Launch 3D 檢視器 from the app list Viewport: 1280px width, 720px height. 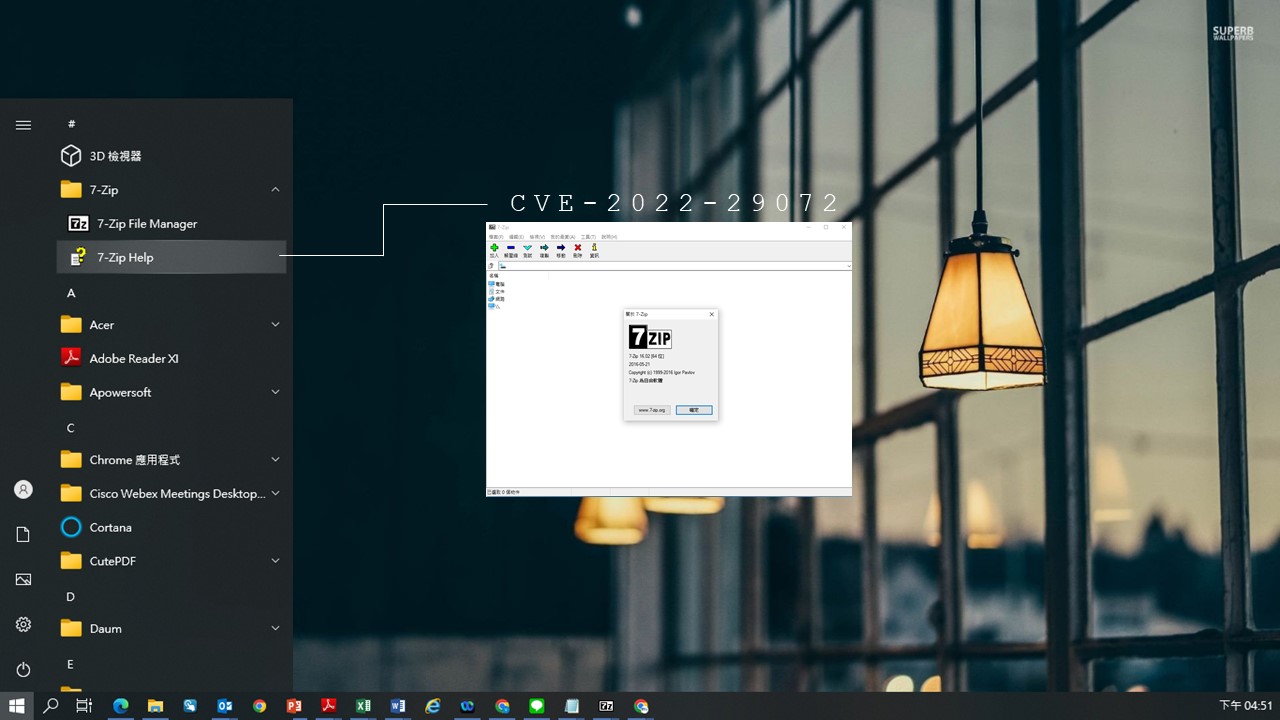[172, 156]
